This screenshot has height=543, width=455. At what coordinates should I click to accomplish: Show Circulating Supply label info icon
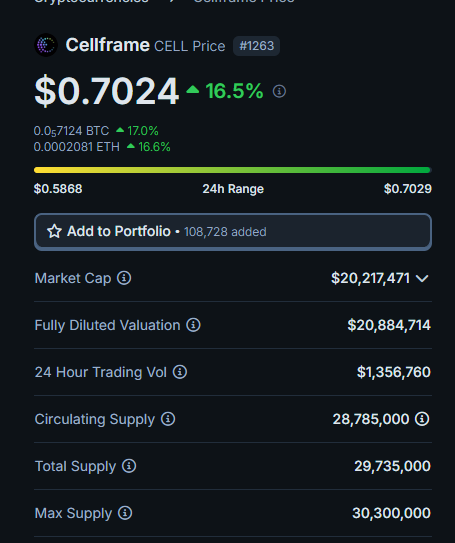click(x=168, y=419)
